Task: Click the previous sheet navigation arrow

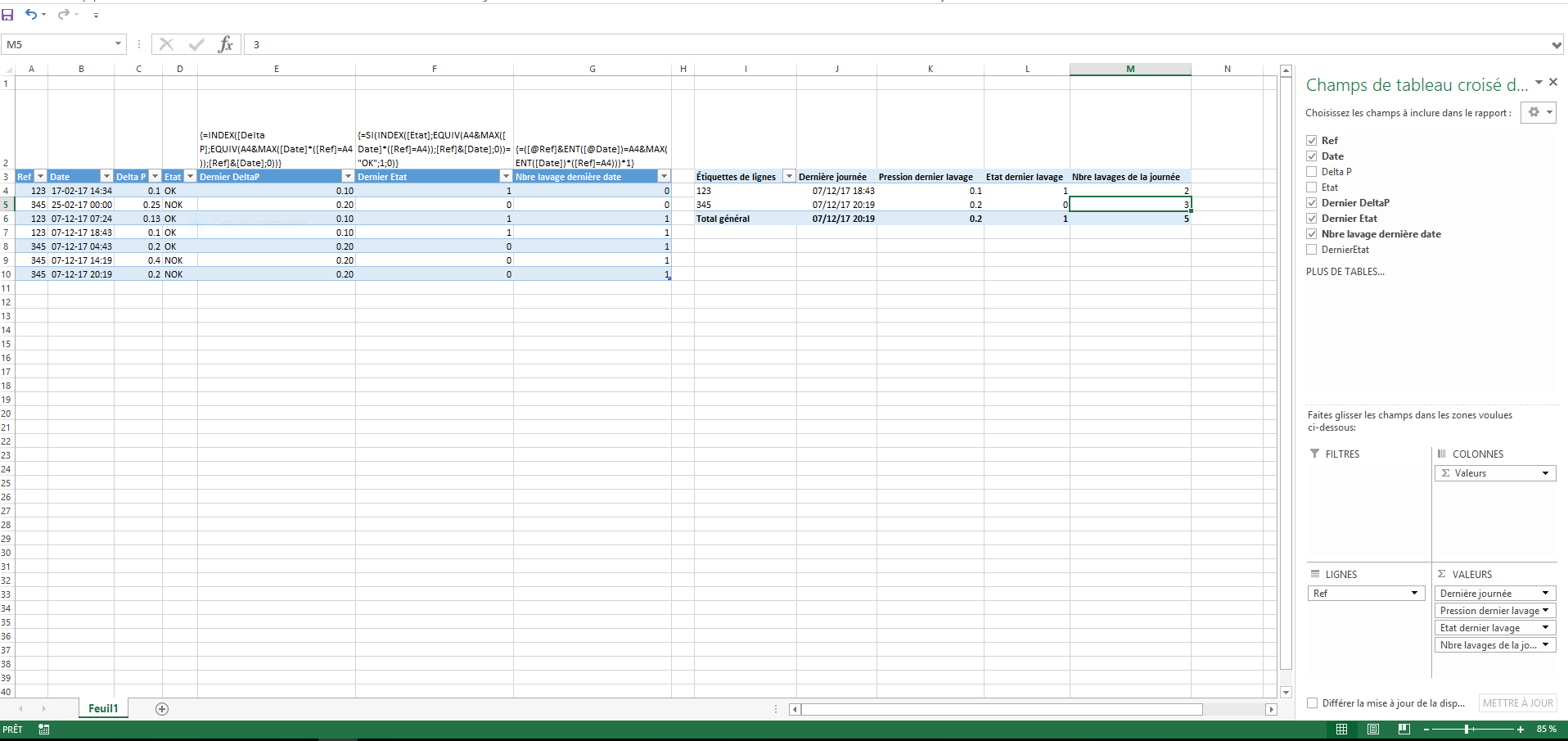Action: [x=20, y=709]
